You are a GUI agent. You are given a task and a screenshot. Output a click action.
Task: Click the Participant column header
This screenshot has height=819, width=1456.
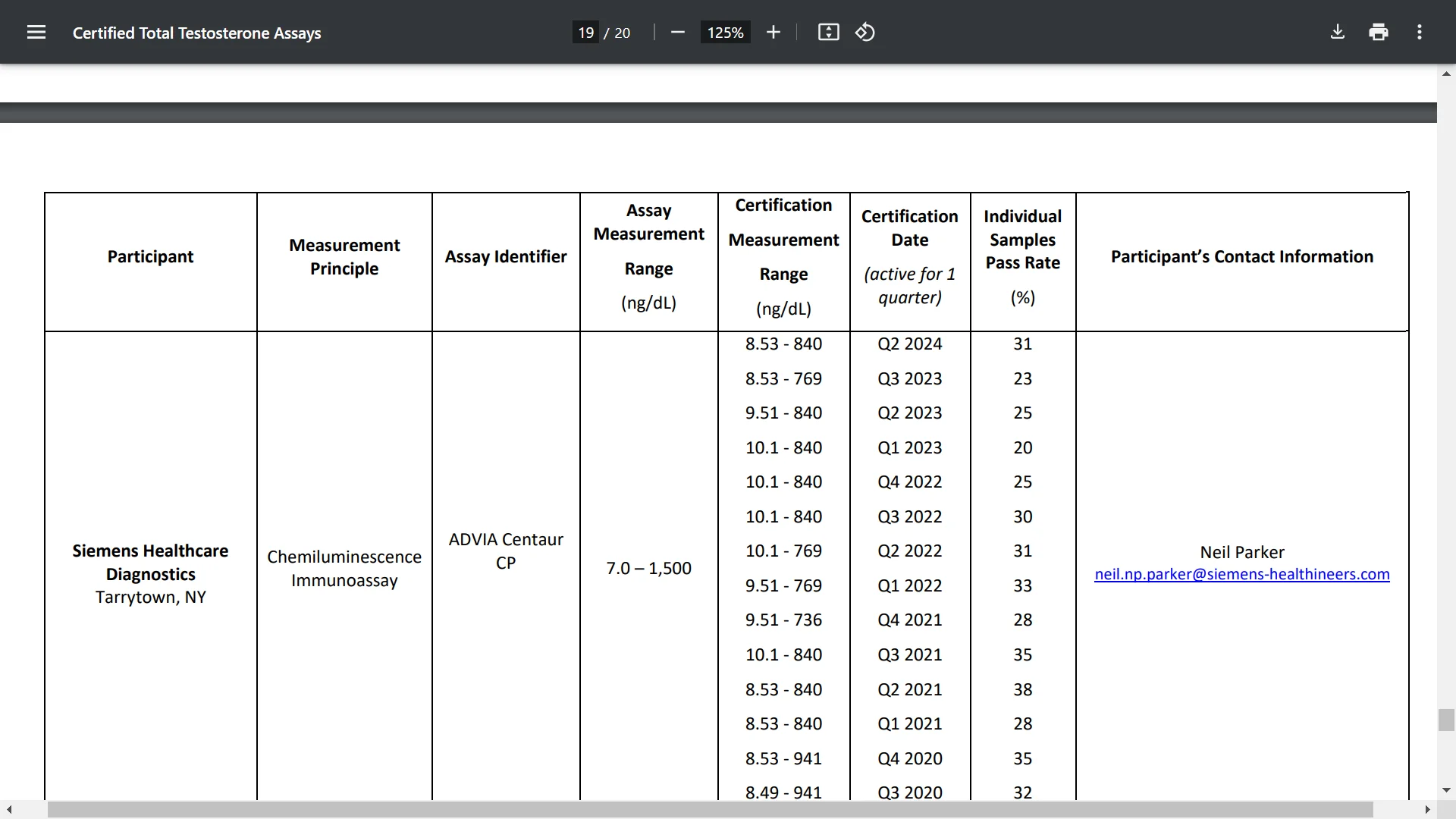tap(150, 256)
